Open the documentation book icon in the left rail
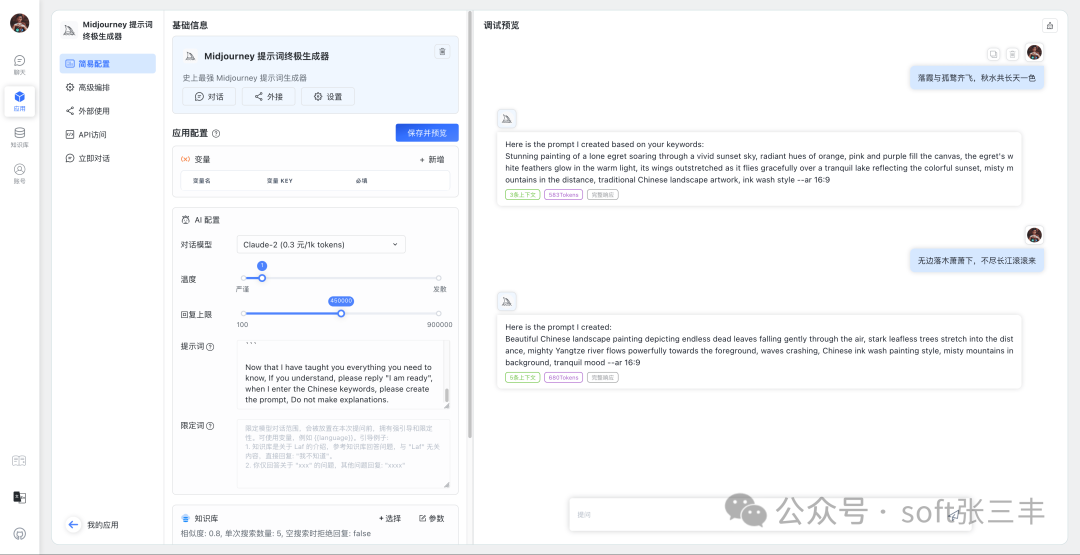This screenshot has height=555, width=1080. click(19, 461)
